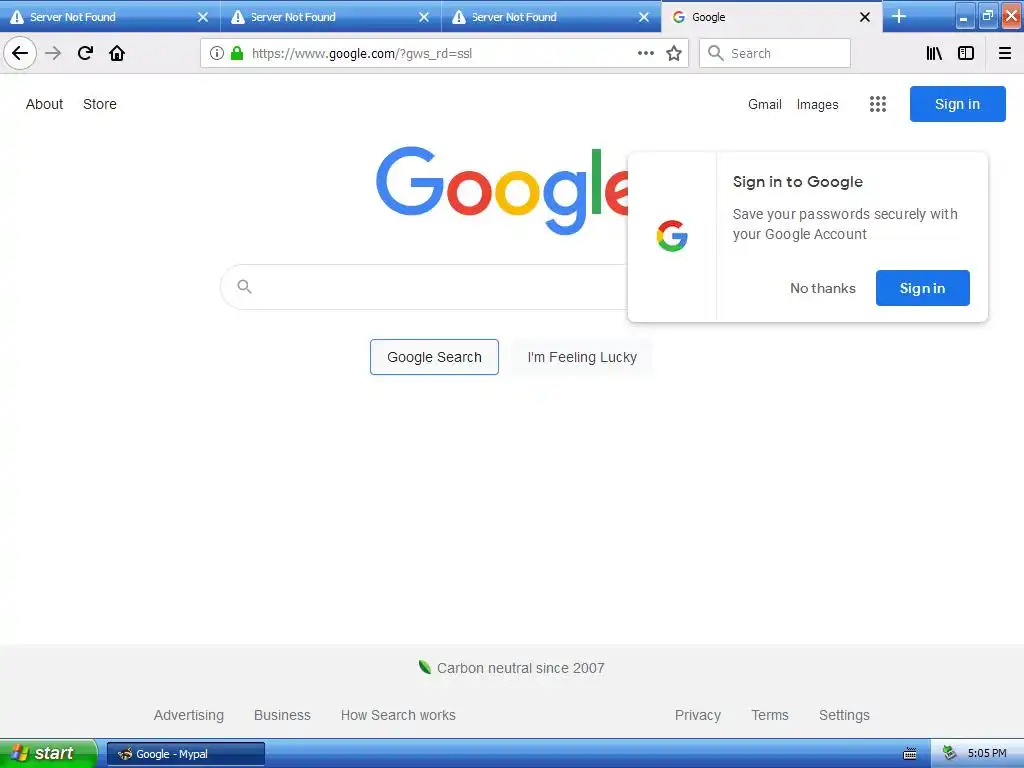
Task: Reload the current page
Action: tap(85, 53)
